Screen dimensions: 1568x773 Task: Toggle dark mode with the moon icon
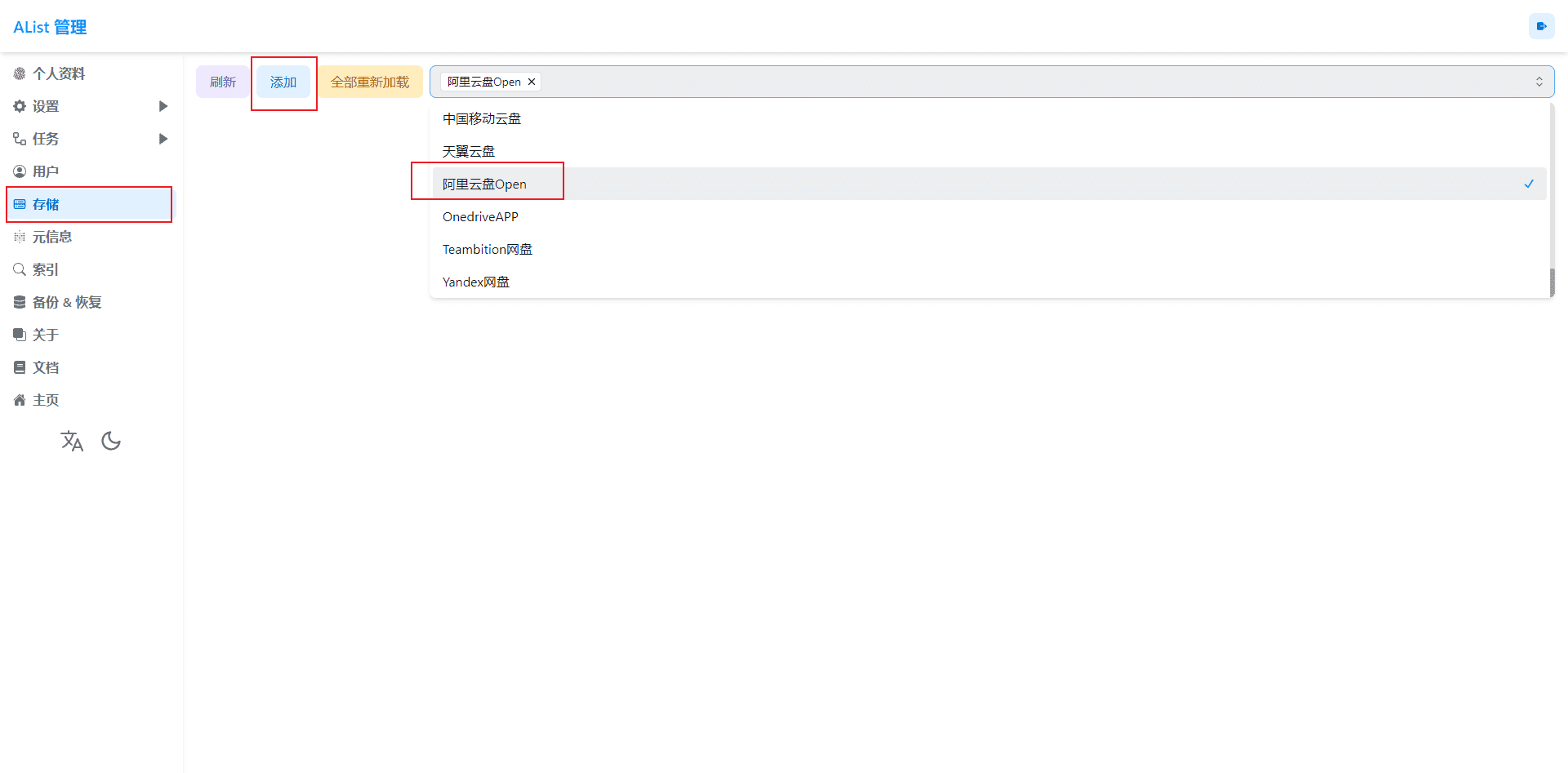pos(111,441)
